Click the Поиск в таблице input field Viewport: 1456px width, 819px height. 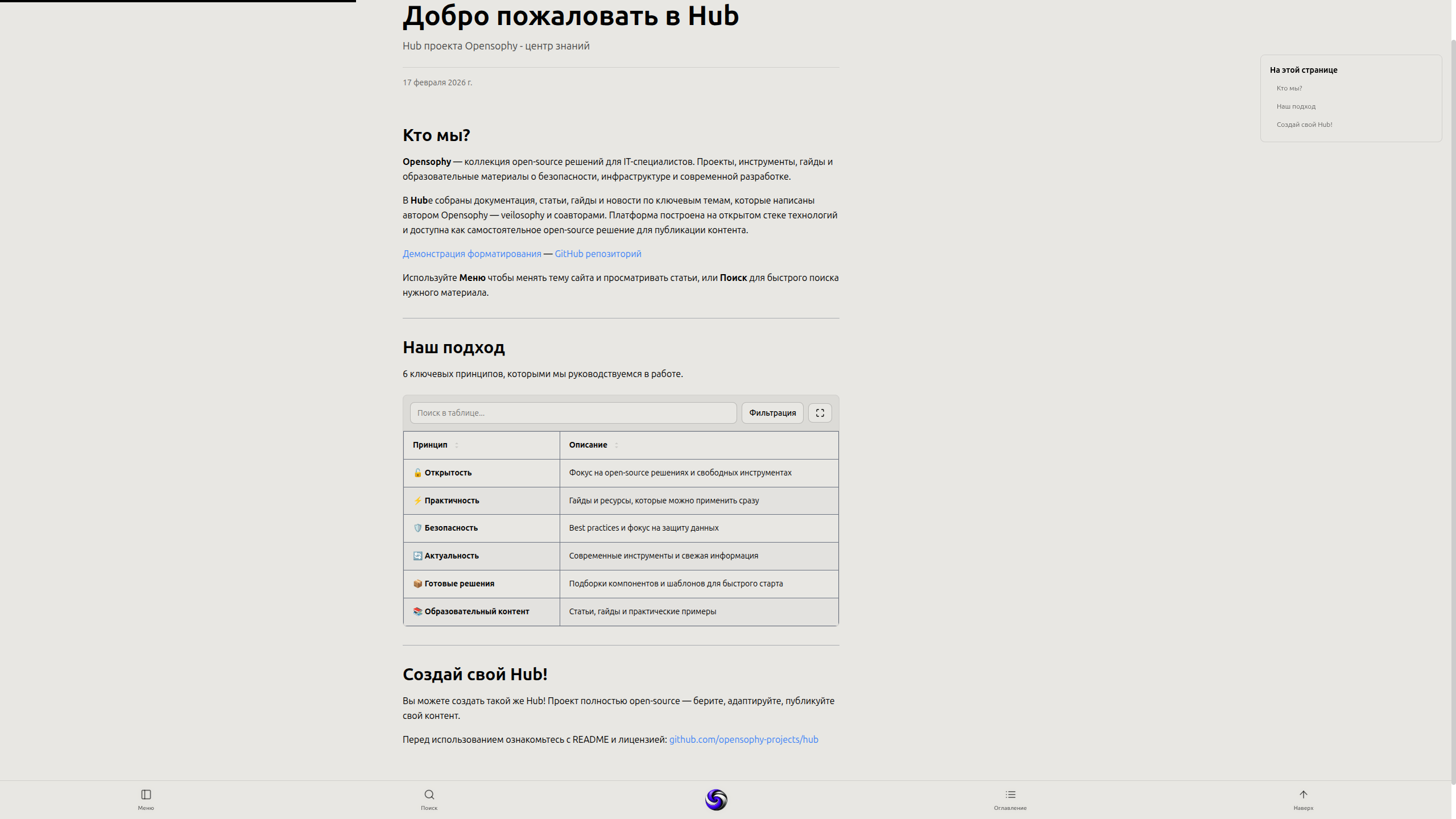click(x=573, y=412)
